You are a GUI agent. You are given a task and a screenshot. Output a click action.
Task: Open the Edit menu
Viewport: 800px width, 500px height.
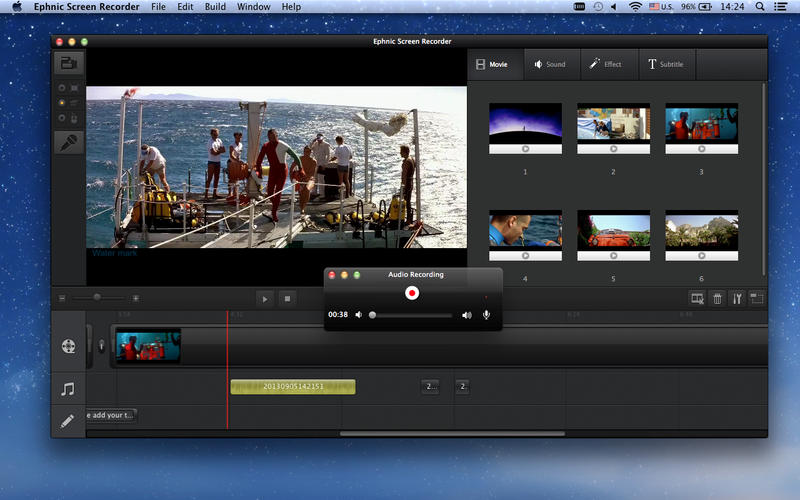click(x=185, y=7)
